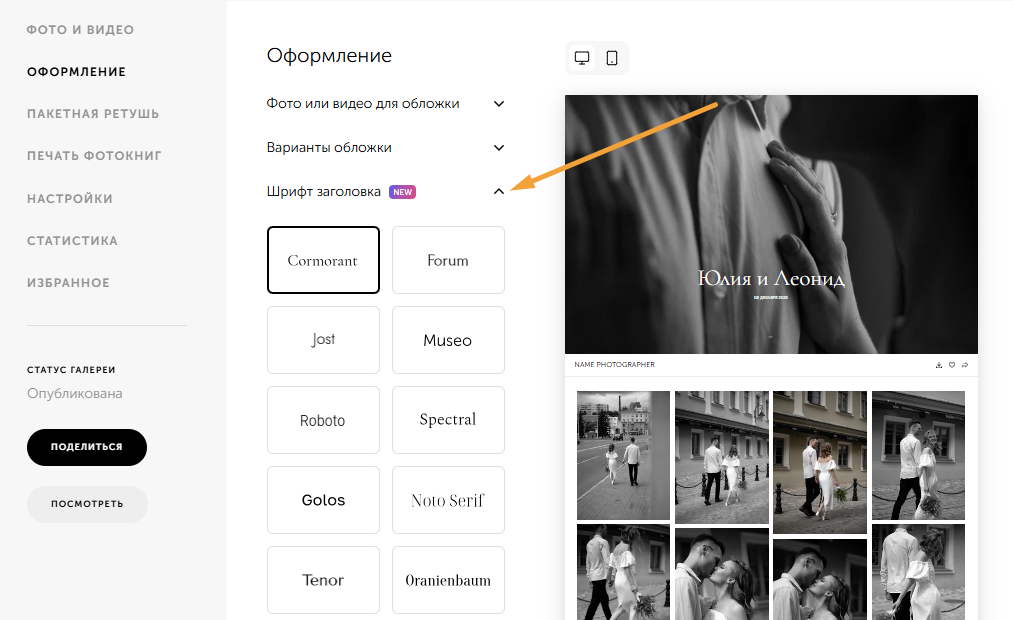
Task: Switch preview to mobile view
Action: (x=612, y=58)
